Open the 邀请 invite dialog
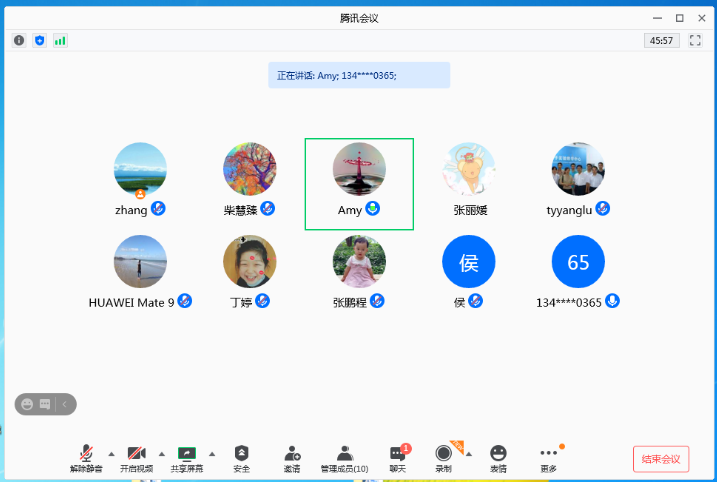 point(292,458)
